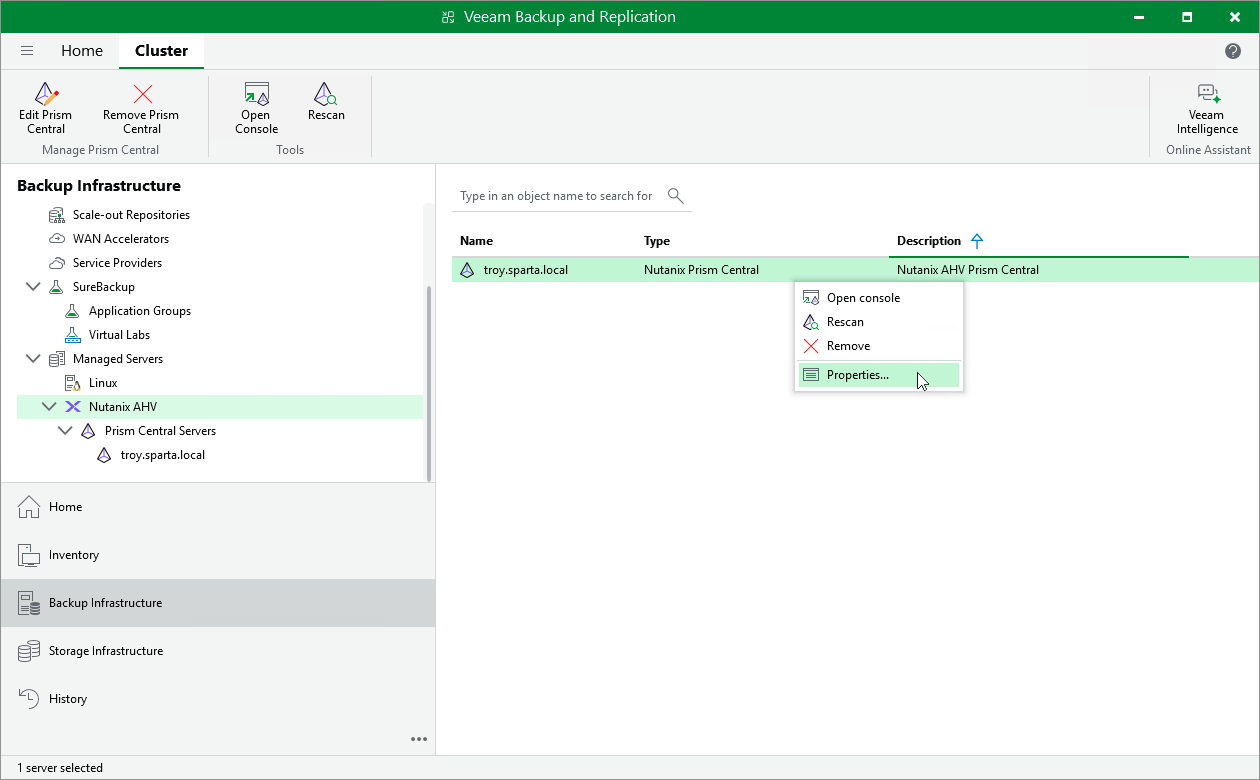Go to Inventory view label
Screen dimensions: 1260x780
[x=74, y=555]
